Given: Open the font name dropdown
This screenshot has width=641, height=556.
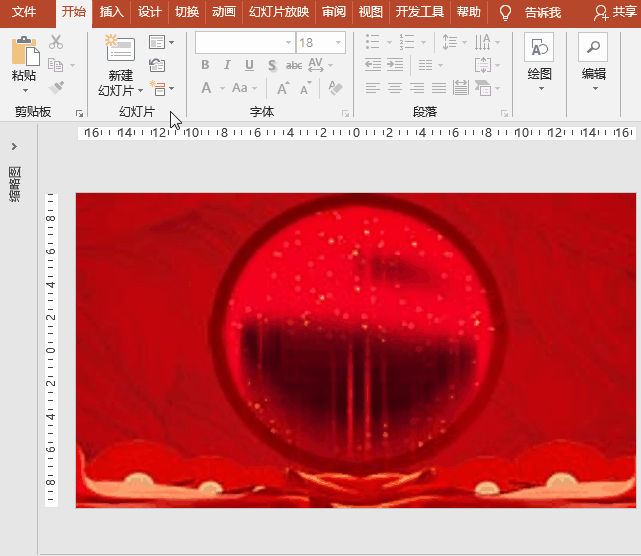Looking at the screenshot, I should [x=288, y=43].
